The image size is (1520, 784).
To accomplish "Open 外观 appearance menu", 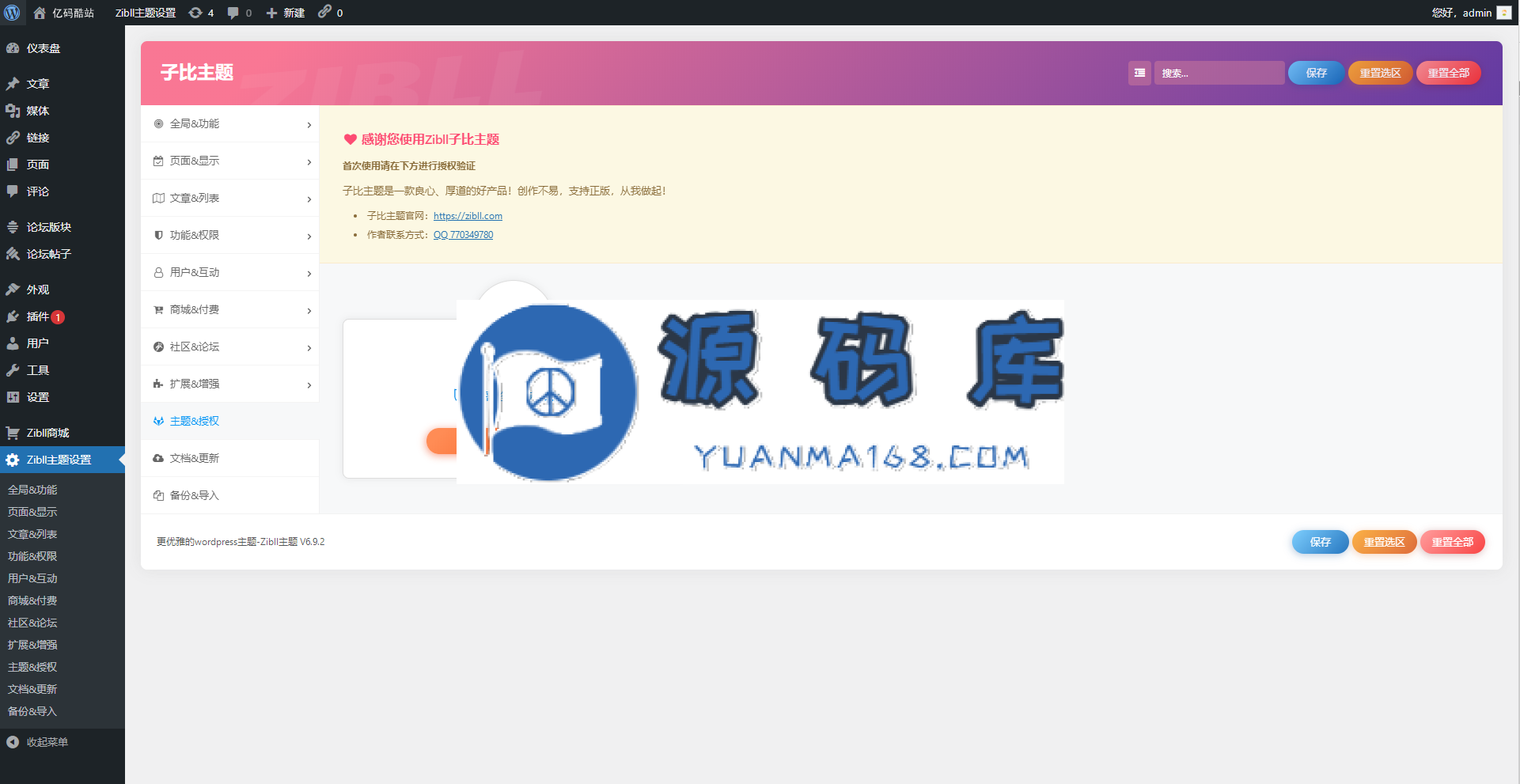I will click(x=63, y=290).
